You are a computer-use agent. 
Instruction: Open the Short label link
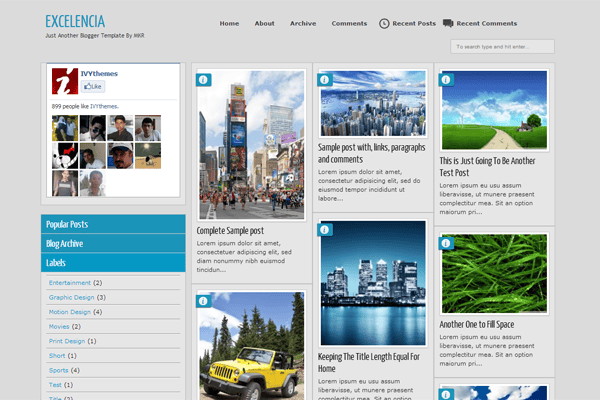click(x=57, y=356)
